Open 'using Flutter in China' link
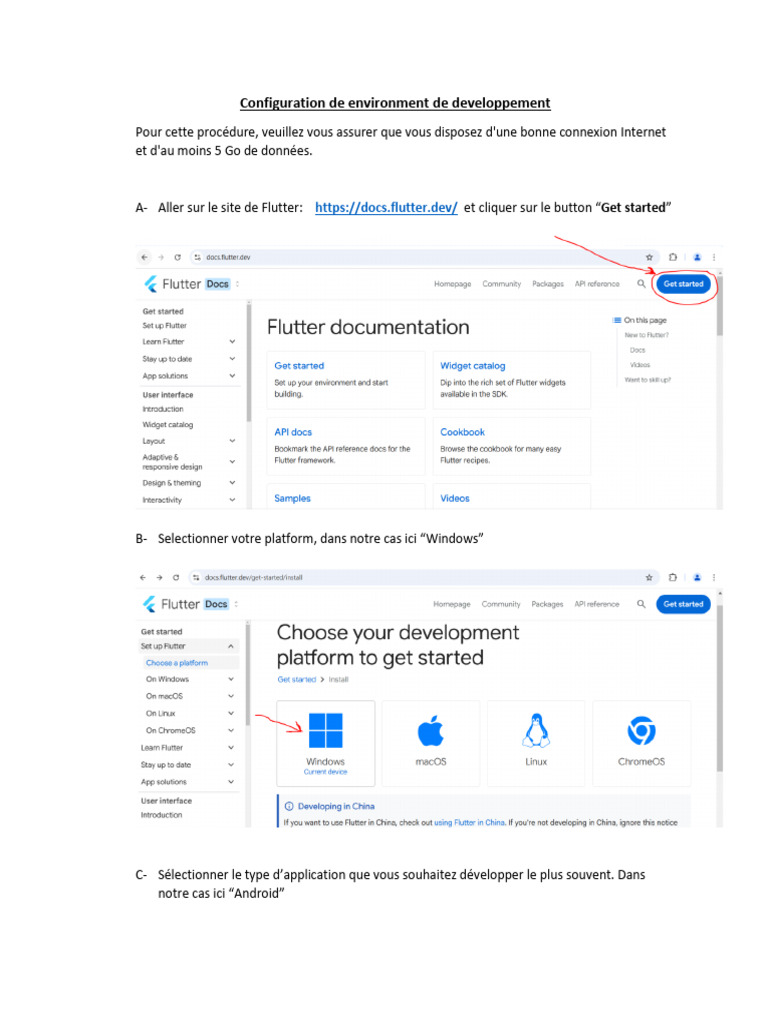This screenshot has width=768, height=1024. [x=470, y=822]
